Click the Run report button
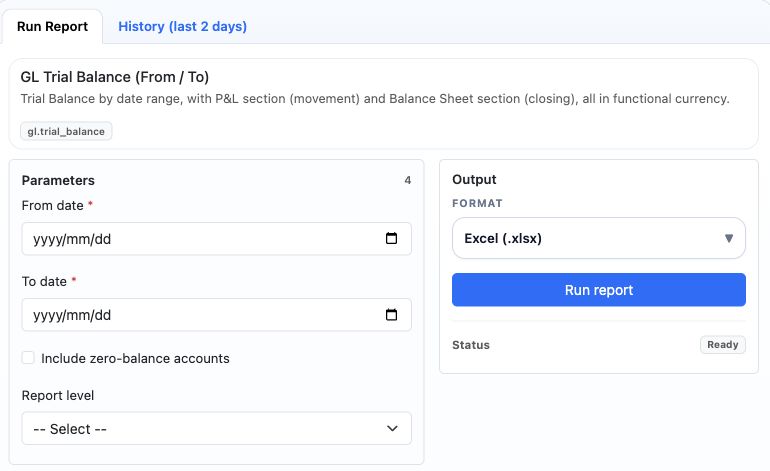 tap(599, 290)
